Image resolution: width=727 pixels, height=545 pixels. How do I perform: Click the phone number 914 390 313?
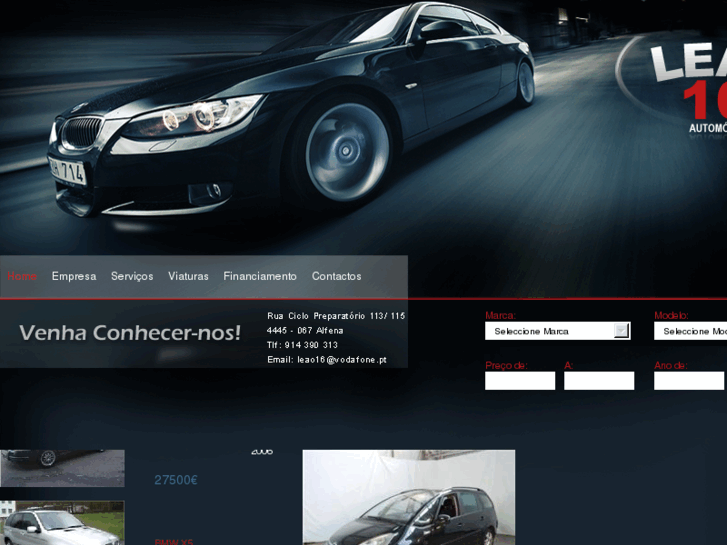click(311, 345)
